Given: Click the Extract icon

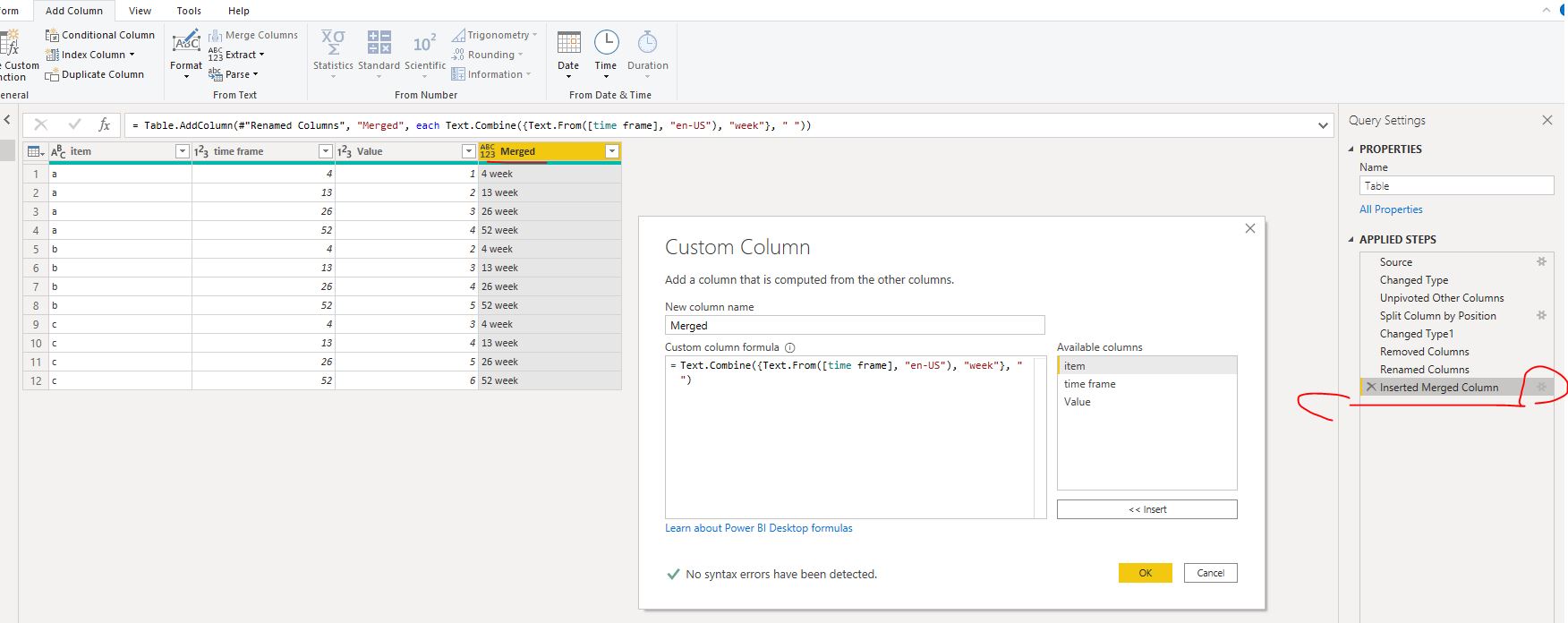Looking at the screenshot, I should [x=215, y=55].
